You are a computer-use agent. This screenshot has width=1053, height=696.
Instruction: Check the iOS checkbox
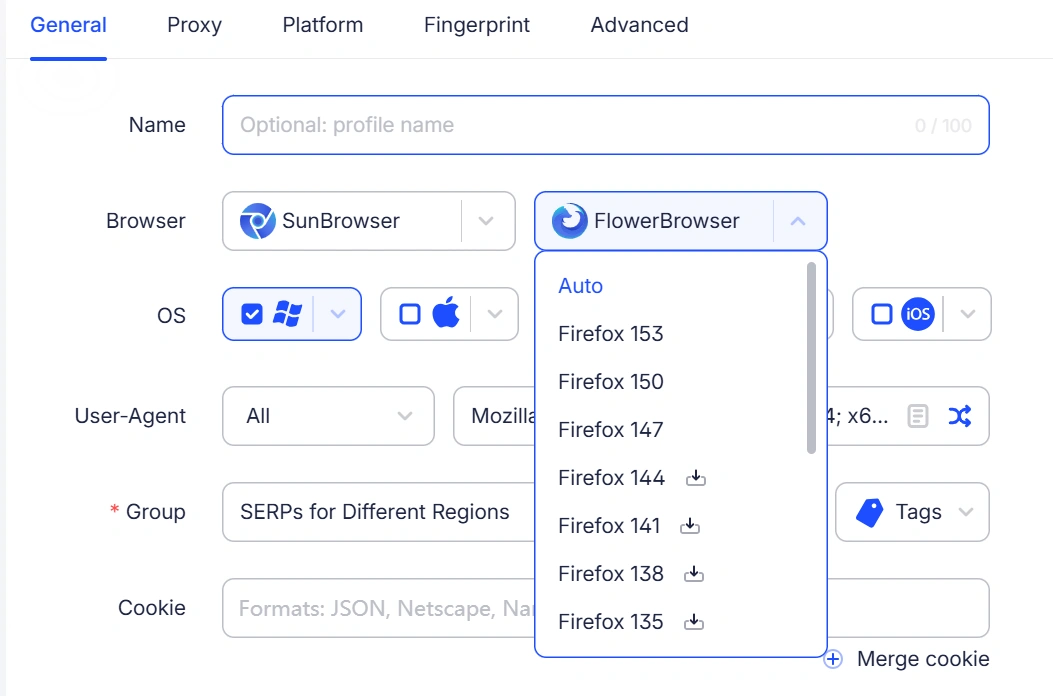coord(882,314)
